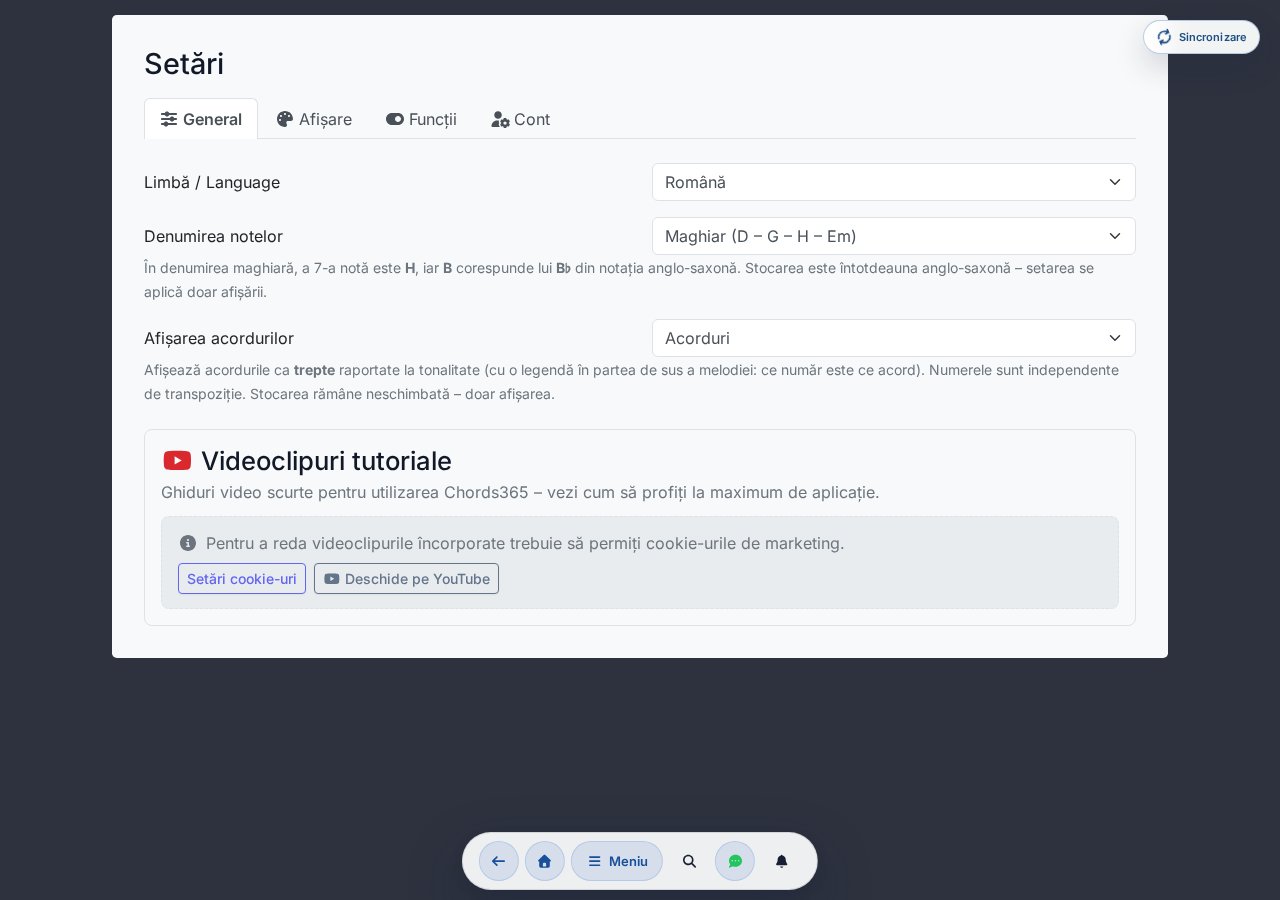Screen dimensions: 1280x900
Task: Go to home via house icon
Action: [545, 861]
